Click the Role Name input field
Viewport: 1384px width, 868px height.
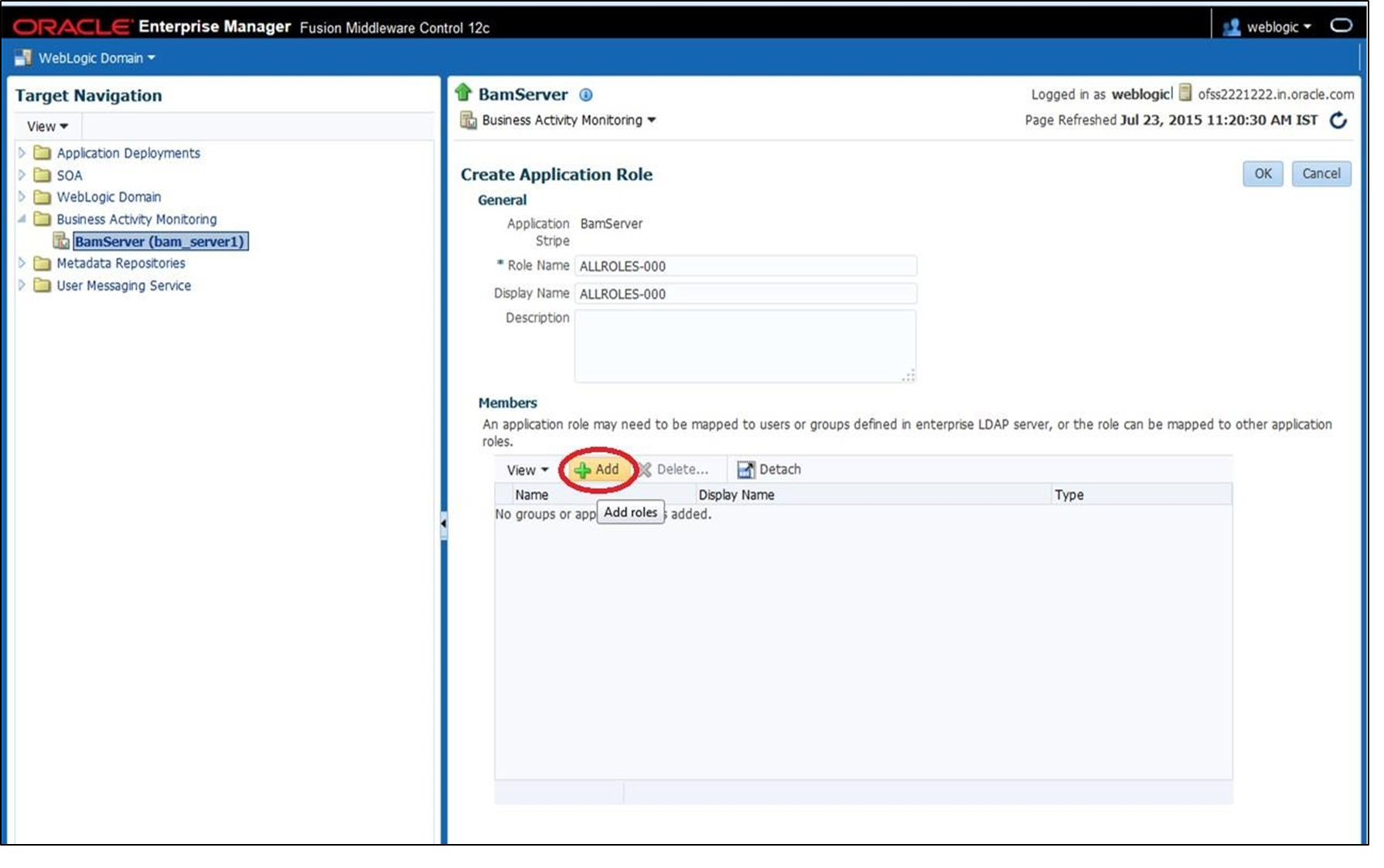point(745,266)
